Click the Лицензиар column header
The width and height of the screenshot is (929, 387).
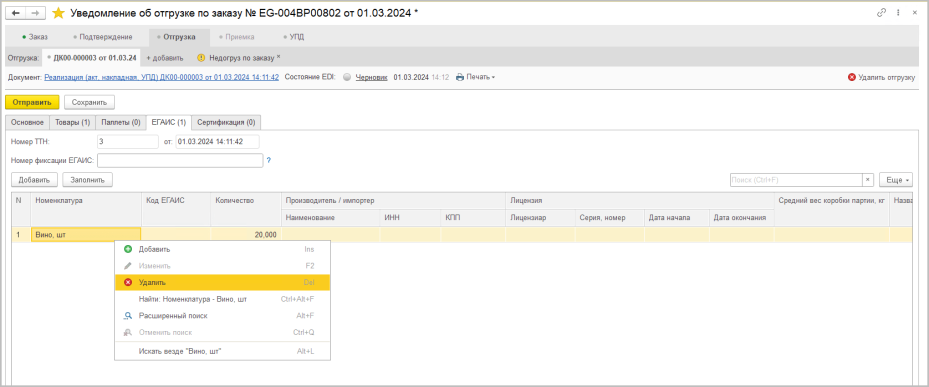(x=540, y=218)
